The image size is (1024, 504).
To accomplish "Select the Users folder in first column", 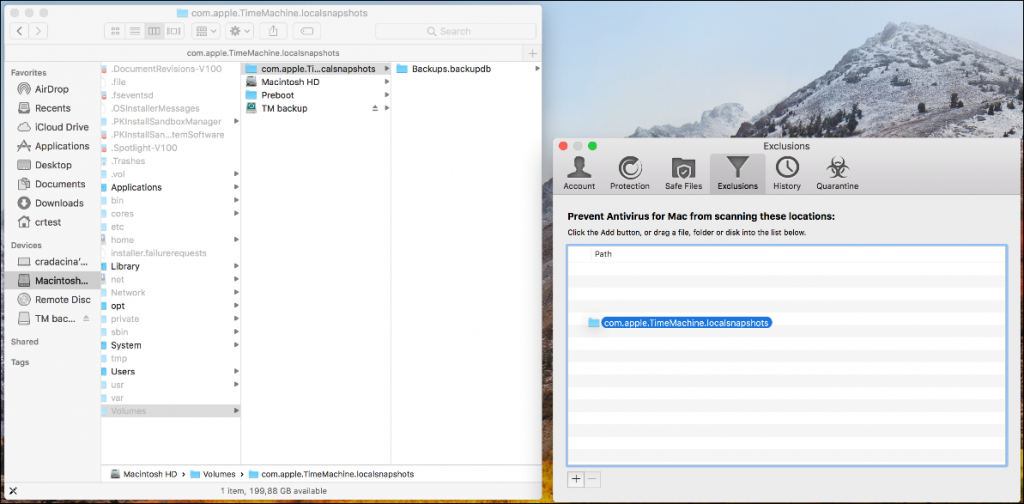I will point(123,371).
